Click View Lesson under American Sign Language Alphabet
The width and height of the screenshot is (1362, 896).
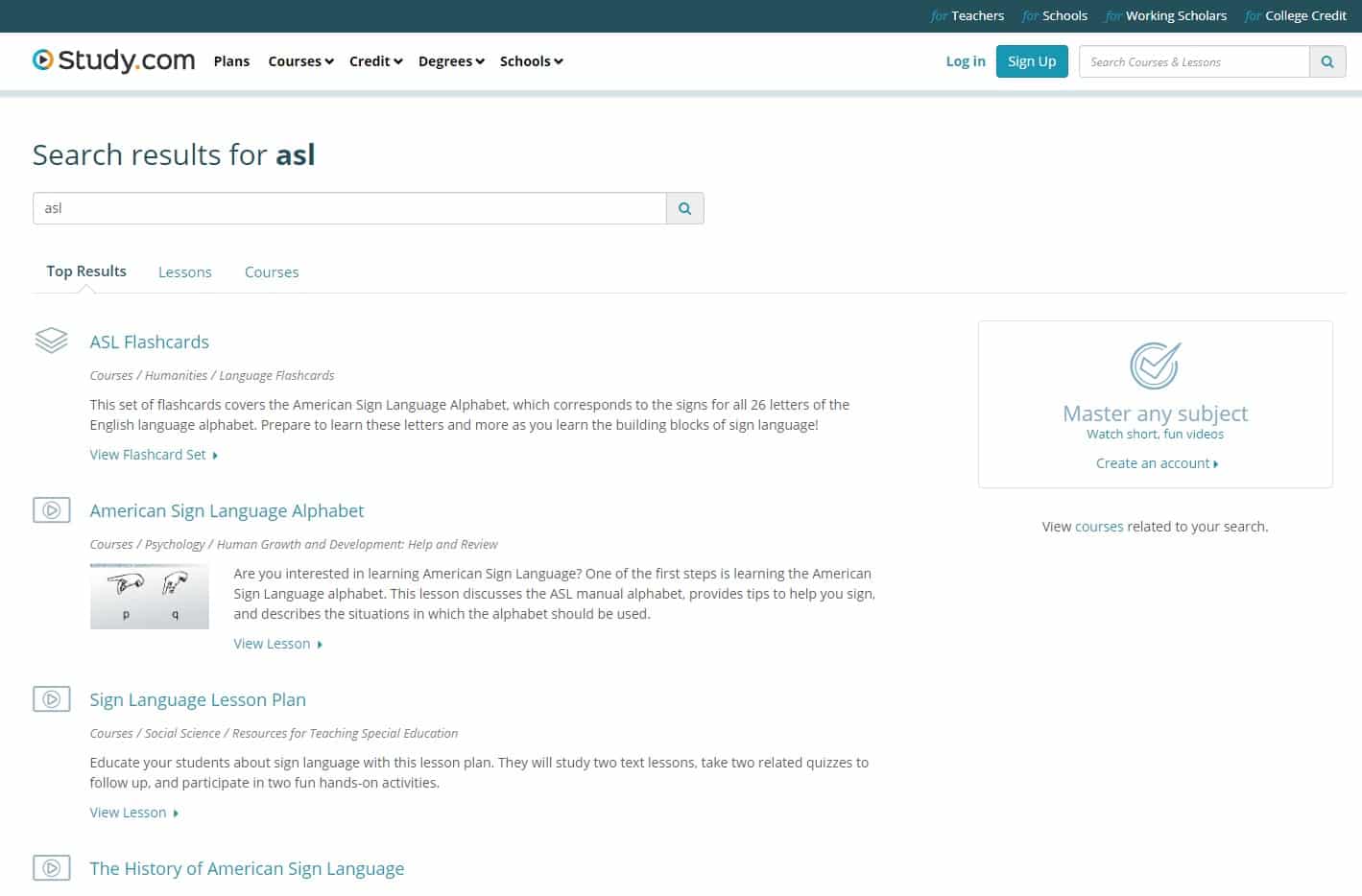pyautogui.click(x=277, y=644)
